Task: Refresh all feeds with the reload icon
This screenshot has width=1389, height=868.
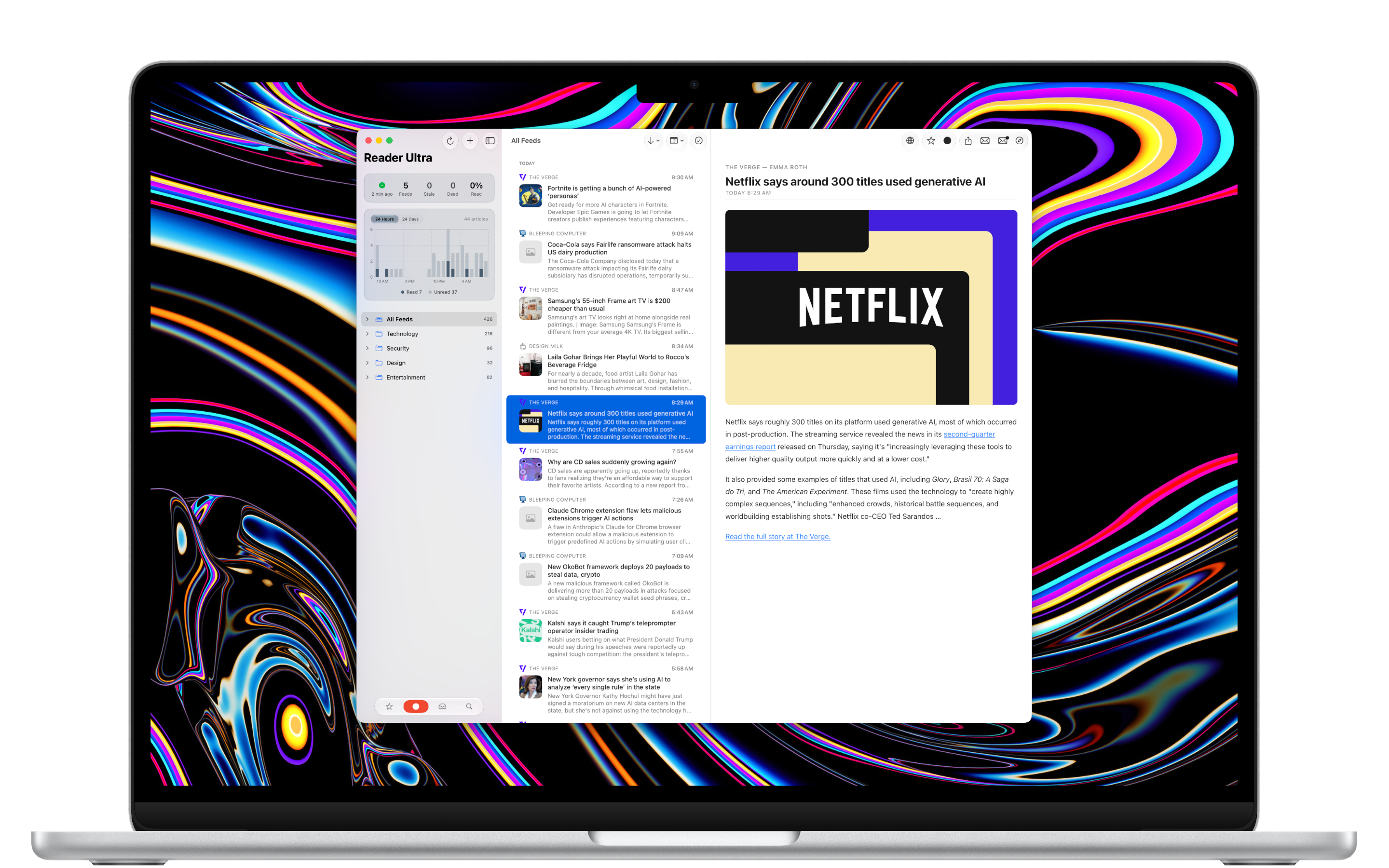Action: 450,141
